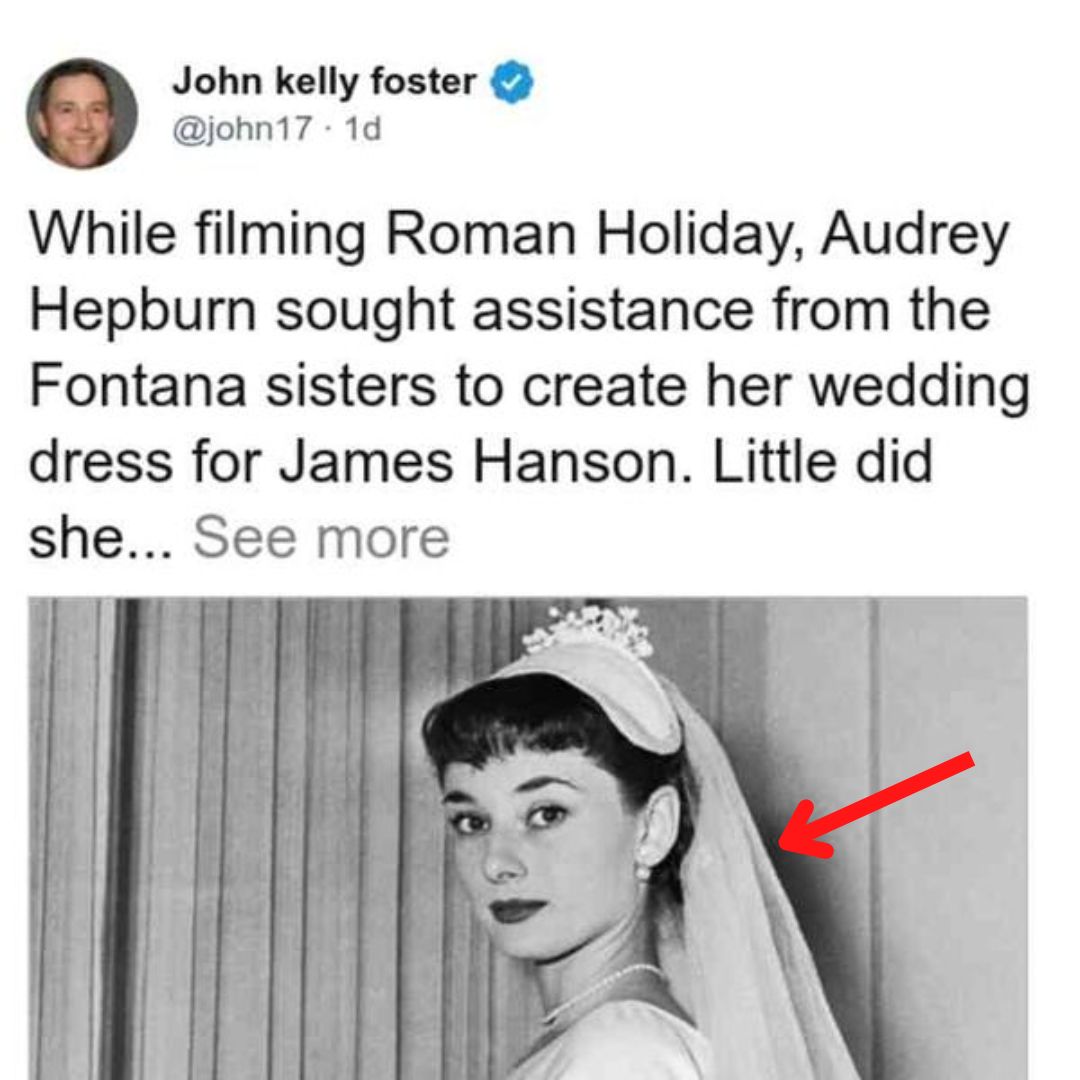Viewport: 1080px width, 1080px height.
Task: Expand the post with See more
Action: click(x=321, y=538)
